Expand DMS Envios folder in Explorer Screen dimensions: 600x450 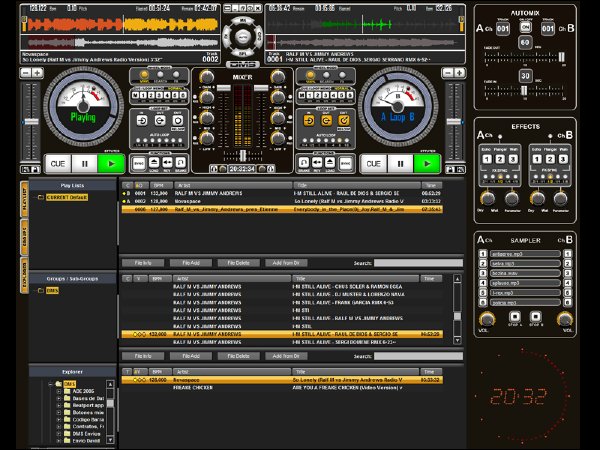click(59, 434)
